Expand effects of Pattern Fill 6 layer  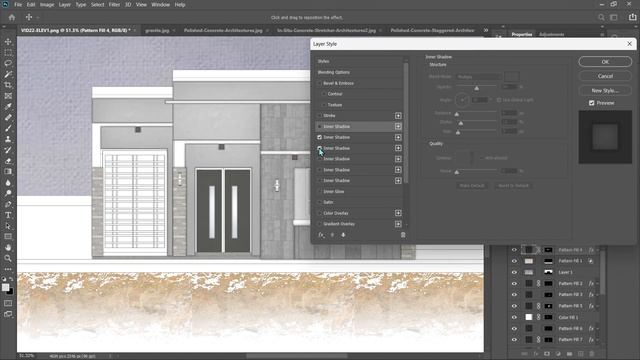(598, 328)
